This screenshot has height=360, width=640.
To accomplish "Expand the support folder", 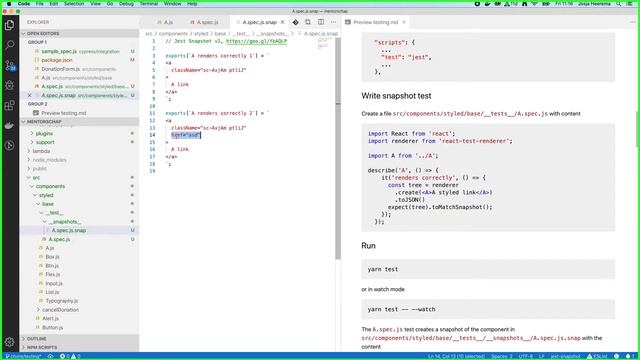I will point(45,142).
